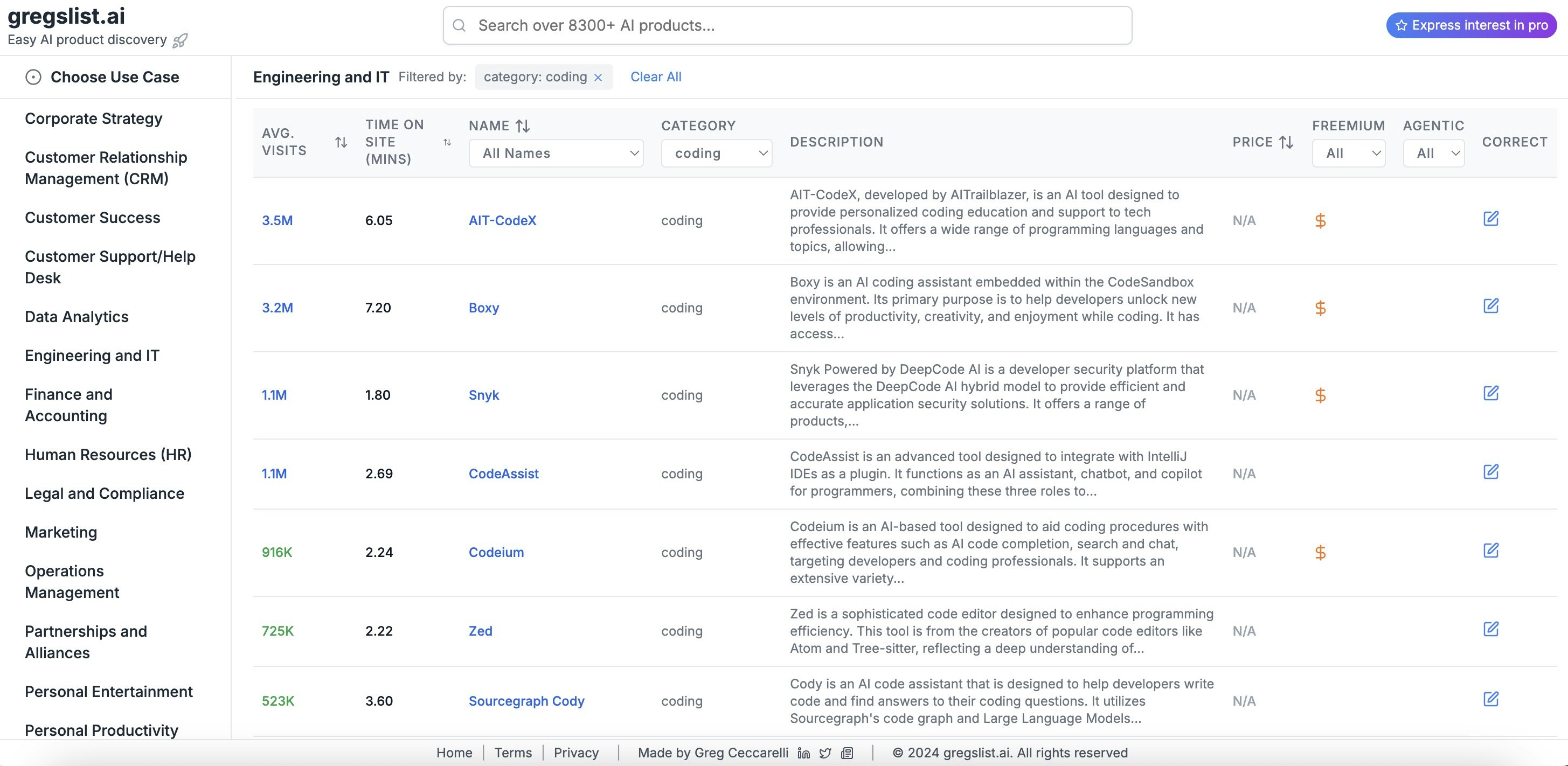Viewport: 1568px width, 766px height.
Task: Click Express interest in pro button
Action: (x=1471, y=25)
